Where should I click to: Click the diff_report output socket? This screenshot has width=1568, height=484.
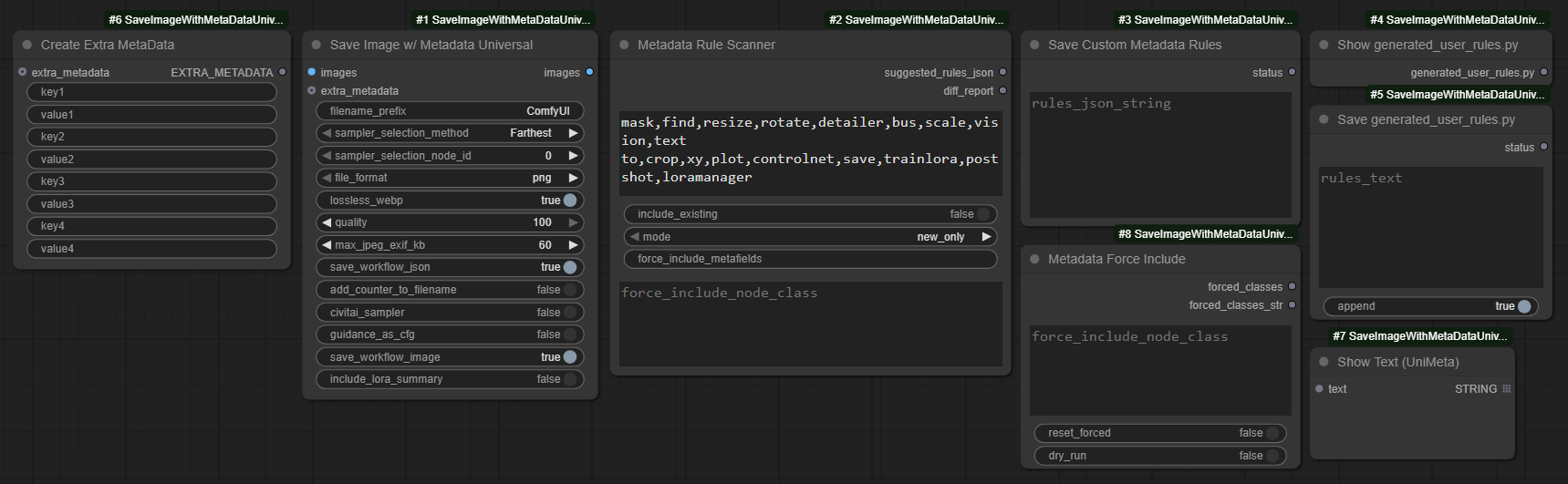click(x=1002, y=90)
